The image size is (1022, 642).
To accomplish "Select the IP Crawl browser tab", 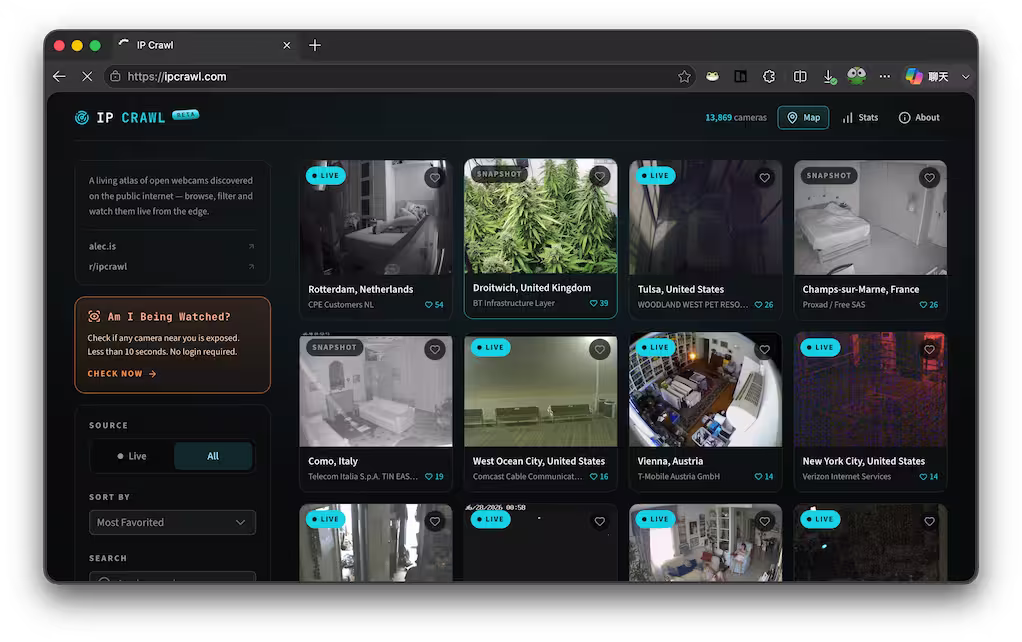I will 204,45.
